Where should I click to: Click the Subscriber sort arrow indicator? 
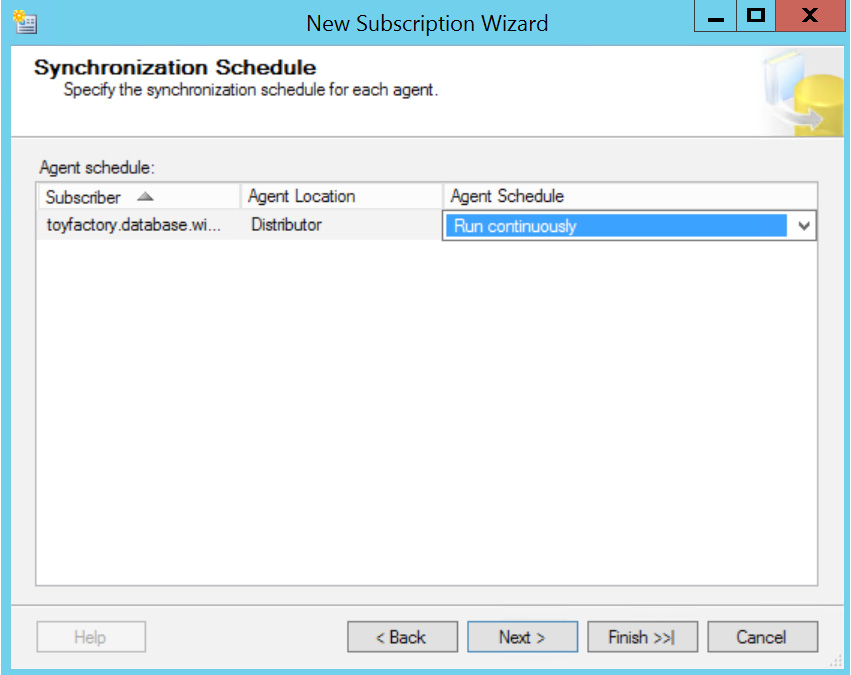point(145,196)
